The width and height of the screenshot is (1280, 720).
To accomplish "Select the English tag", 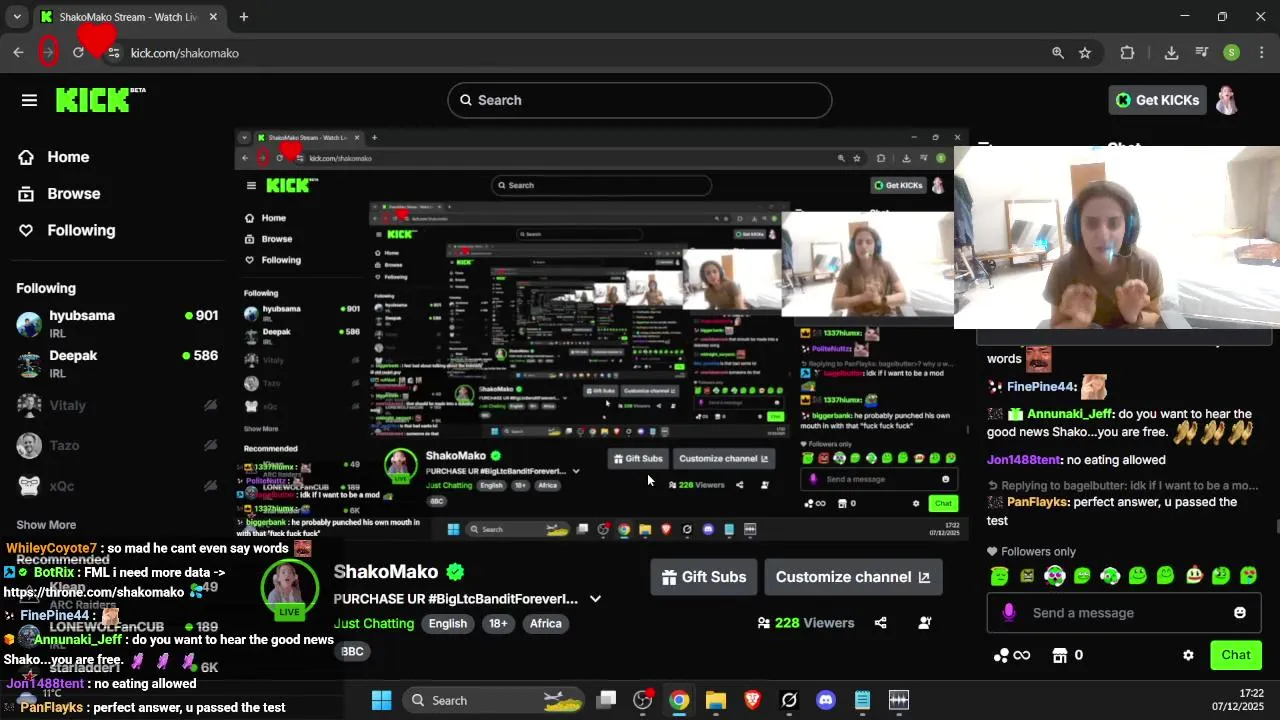I will pos(448,623).
